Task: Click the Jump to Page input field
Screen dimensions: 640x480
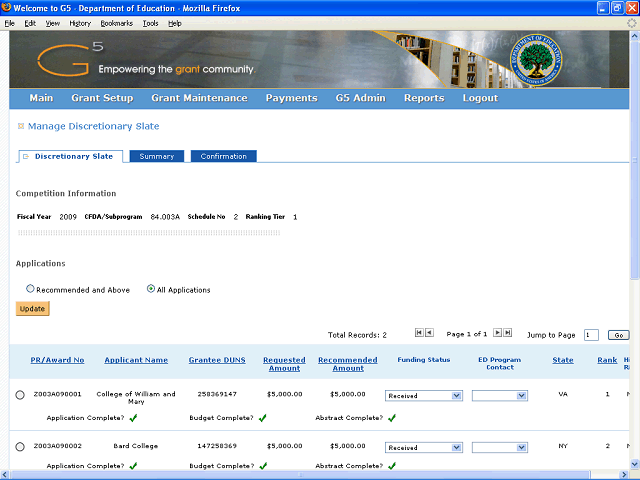Action: 591,335
